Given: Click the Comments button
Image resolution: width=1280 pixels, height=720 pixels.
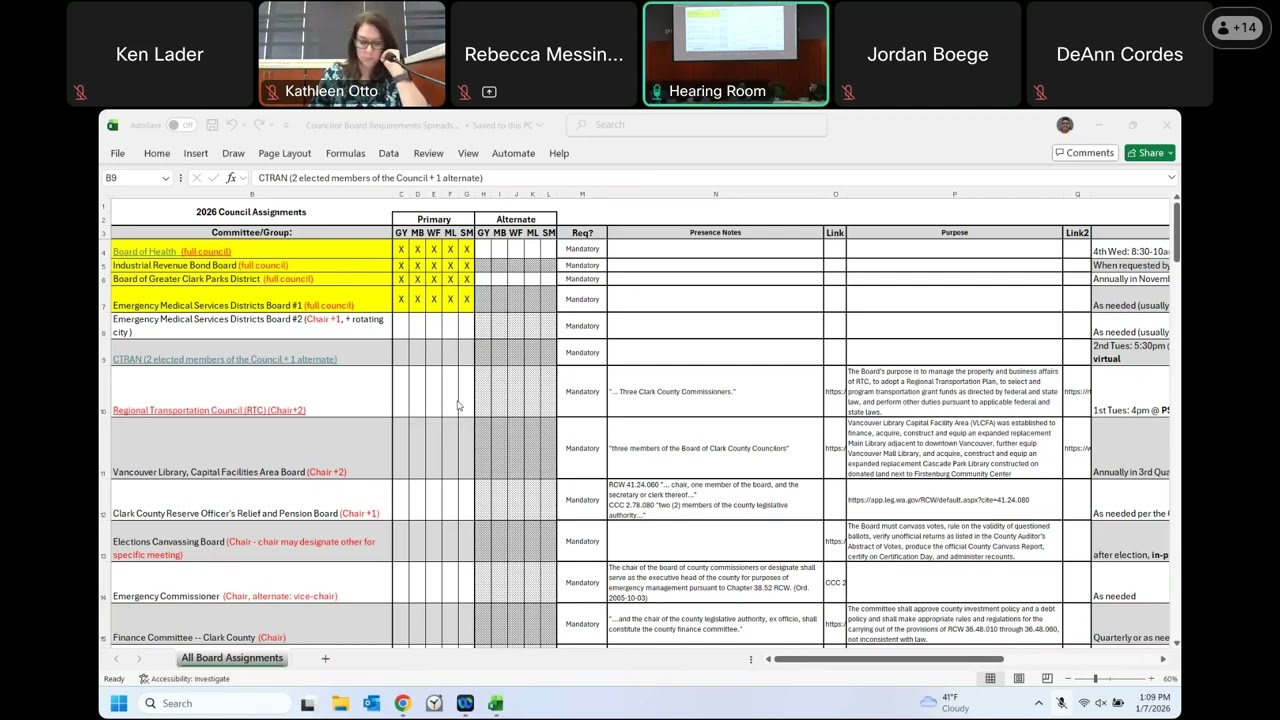Looking at the screenshot, I should [x=1084, y=153].
